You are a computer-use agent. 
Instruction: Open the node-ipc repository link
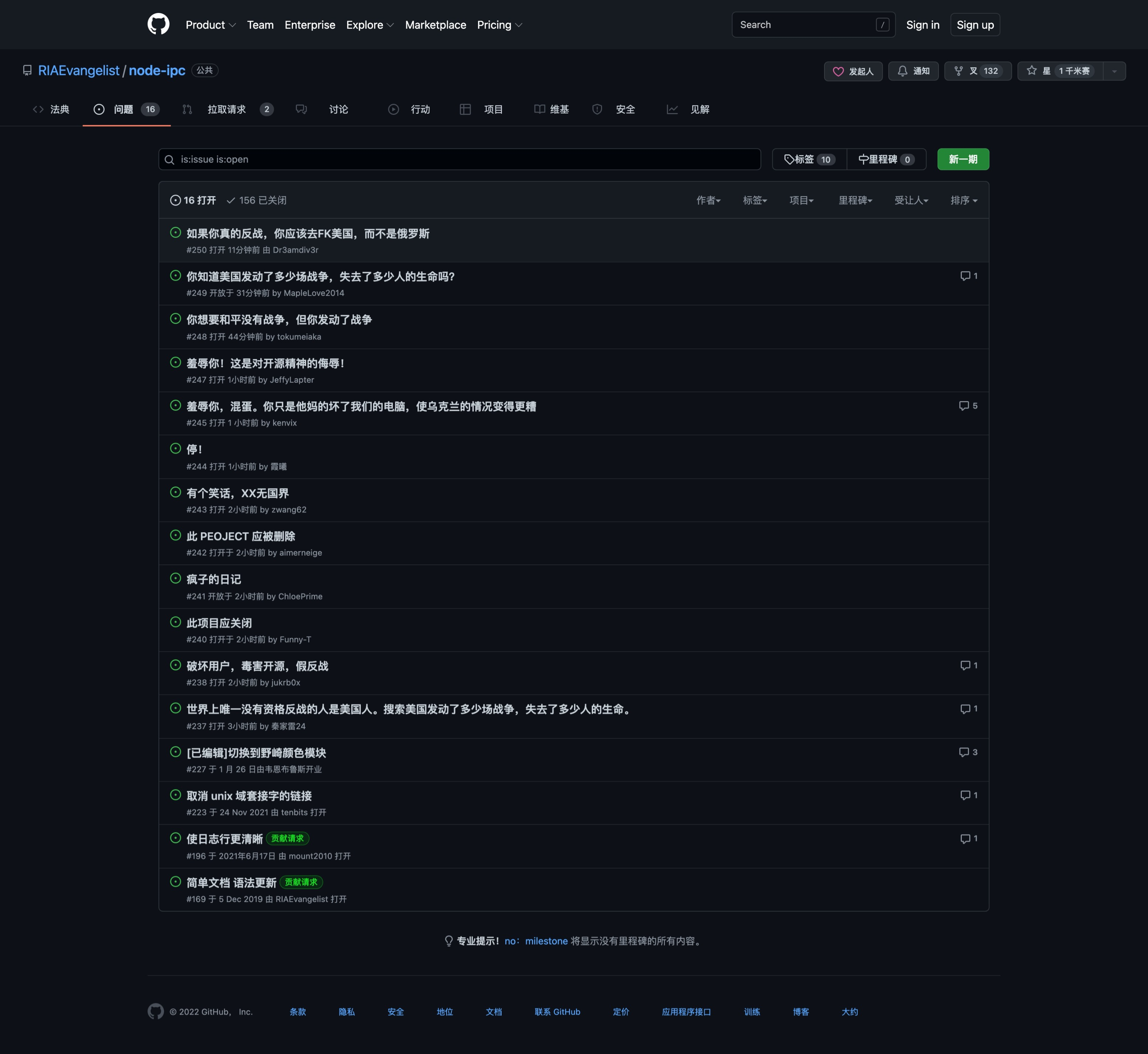point(157,70)
